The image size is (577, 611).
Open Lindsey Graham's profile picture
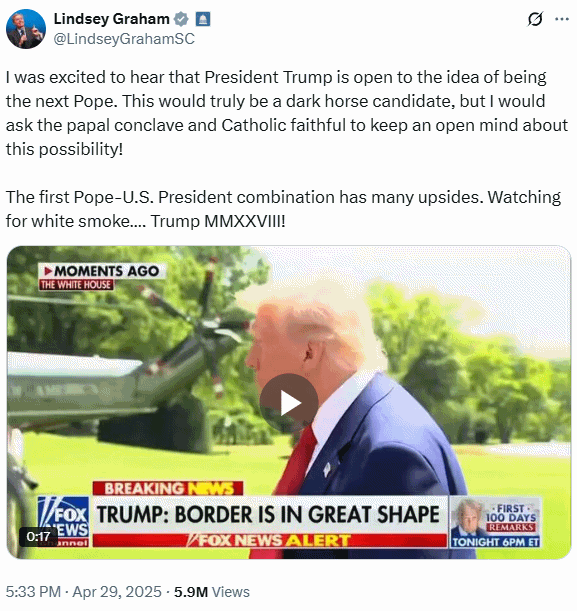click(x=26, y=29)
